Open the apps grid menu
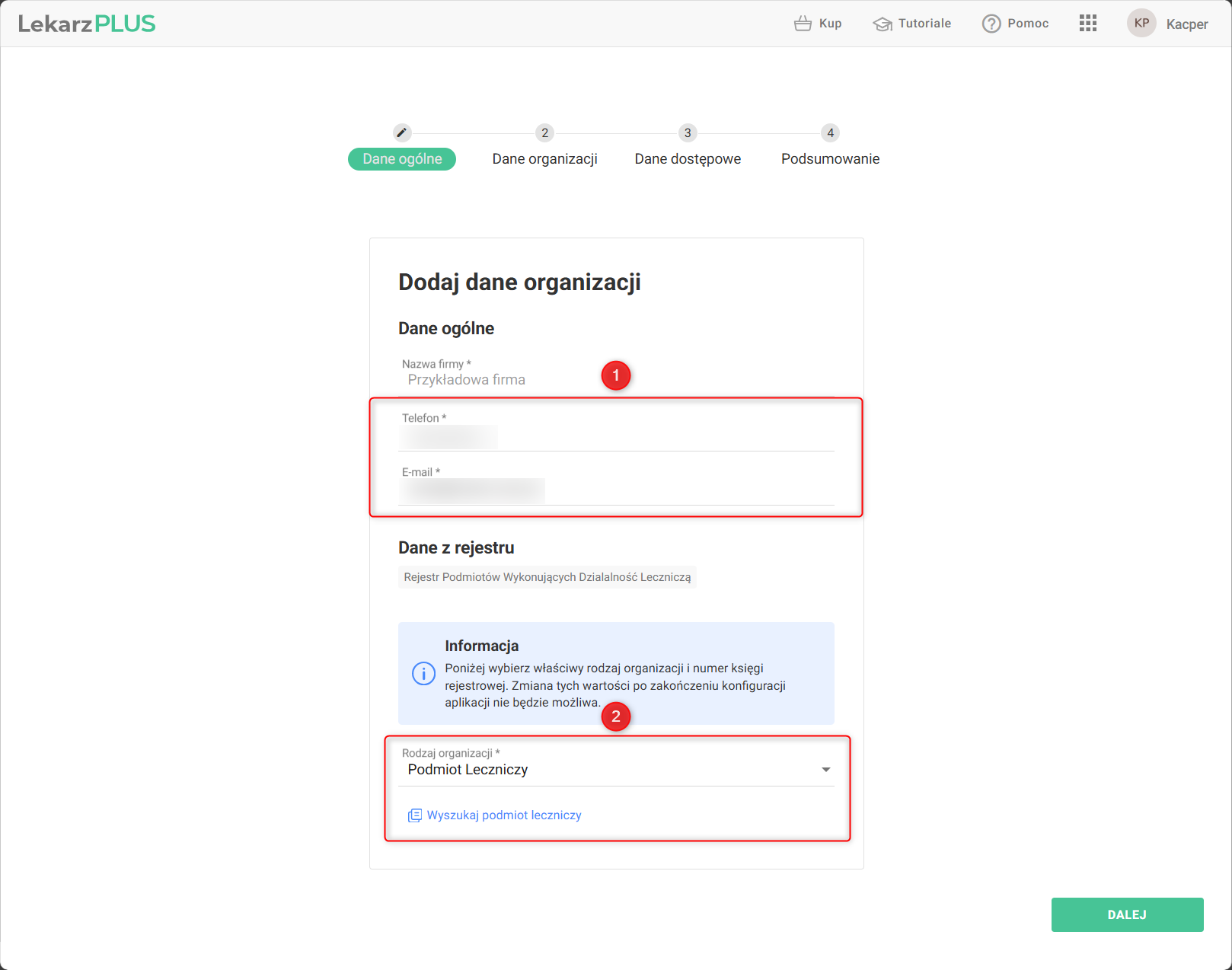The height and width of the screenshot is (970, 1232). pyautogui.click(x=1087, y=24)
